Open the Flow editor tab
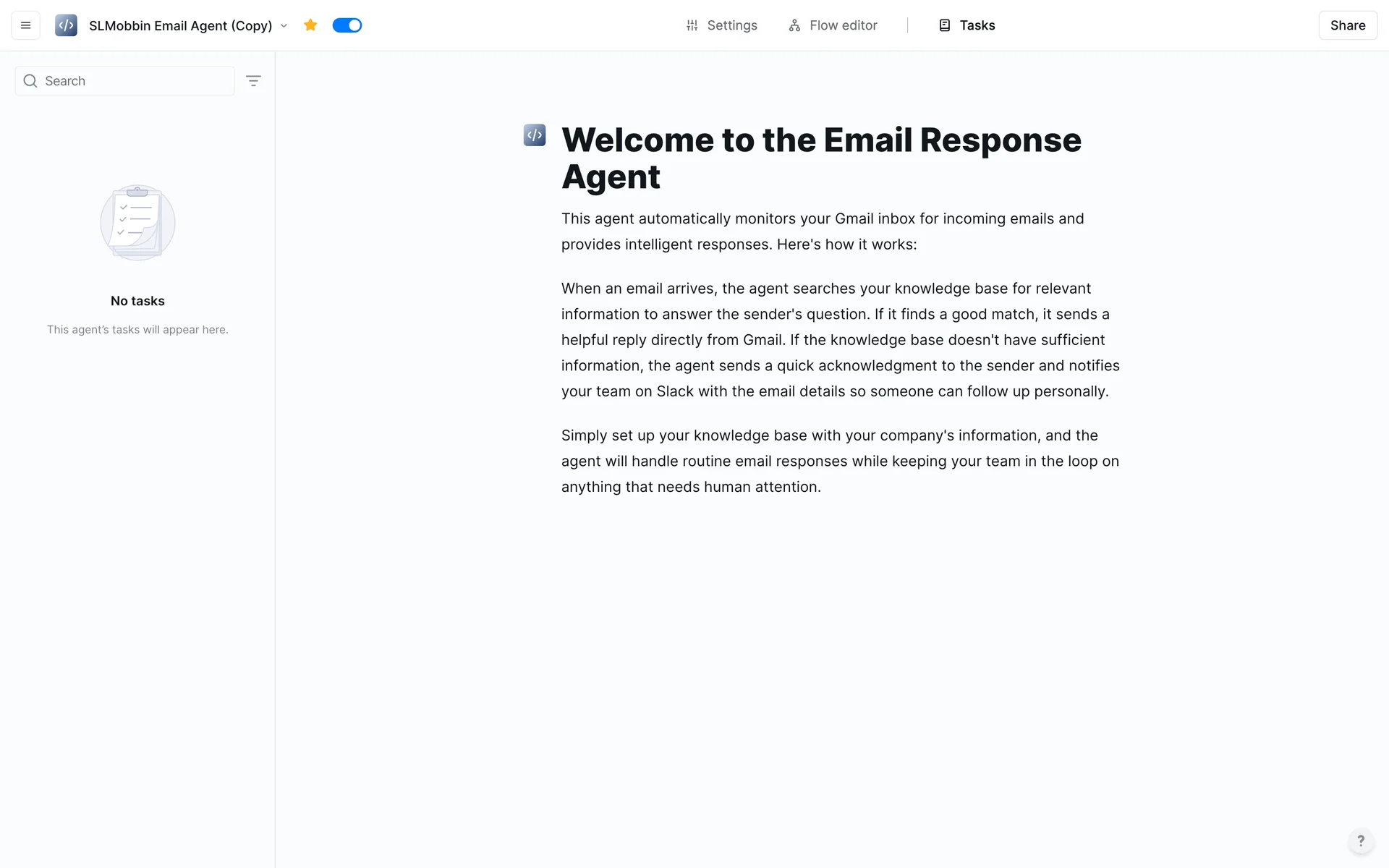The width and height of the screenshot is (1389, 868). (x=843, y=25)
